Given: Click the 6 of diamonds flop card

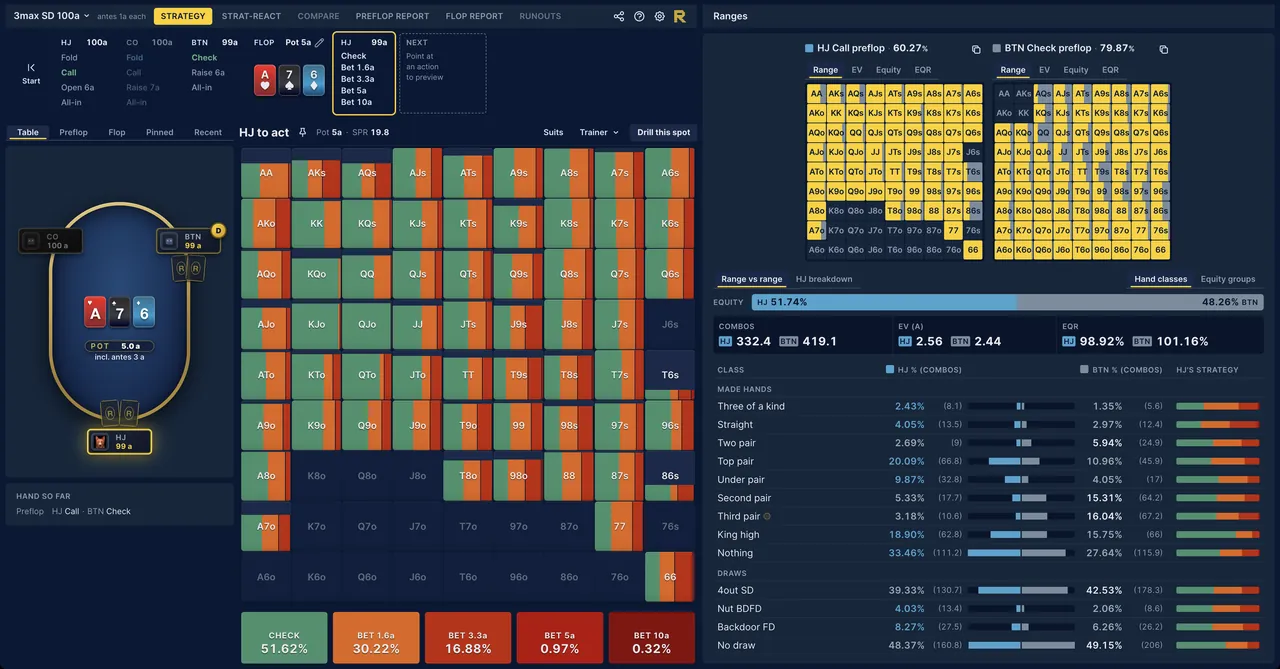Looking at the screenshot, I should (313, 80).
